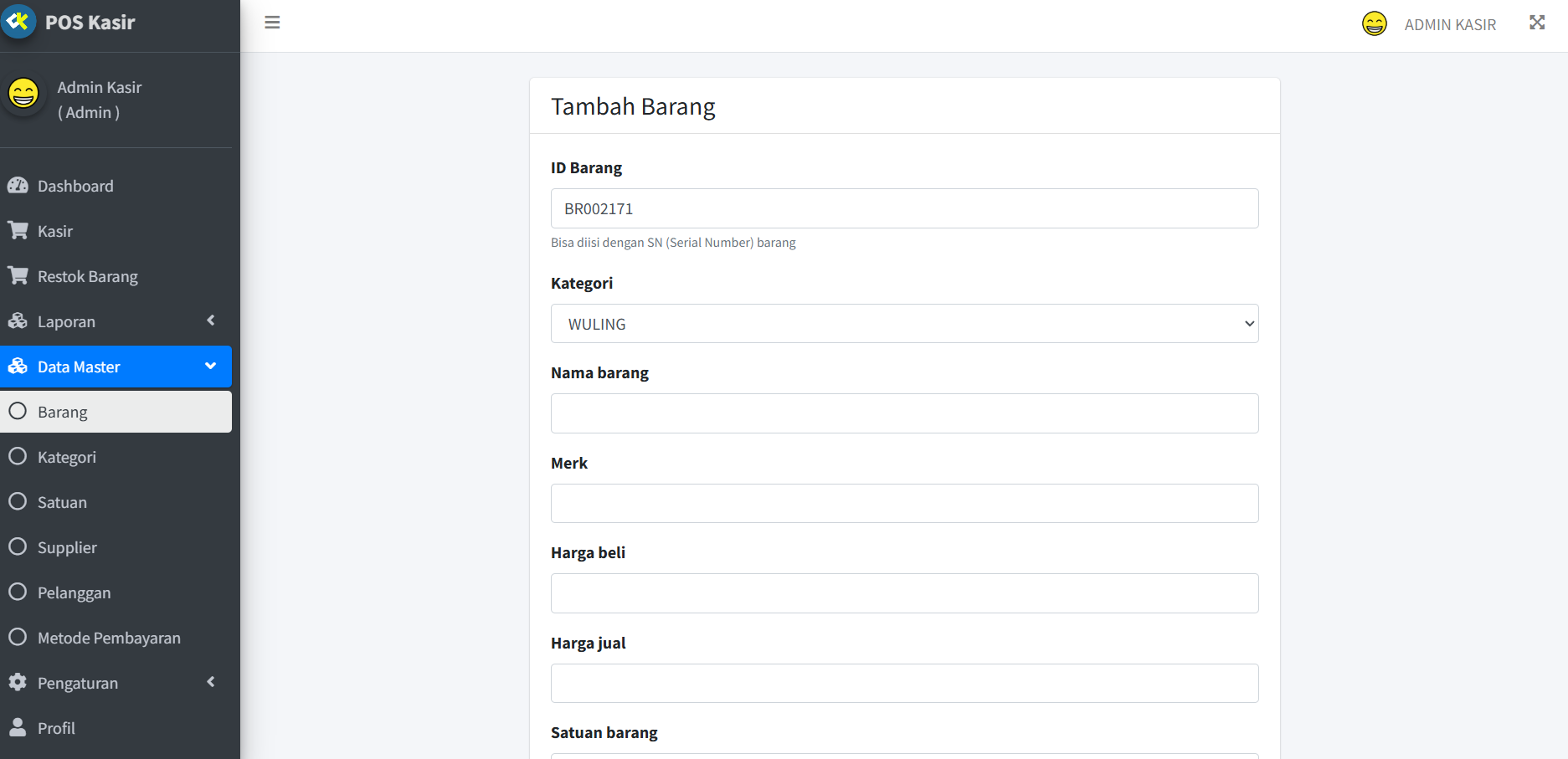Open the Kategori WULING dropdown
This screenshot has width=1568, height=759.
(x=904, y=324)
